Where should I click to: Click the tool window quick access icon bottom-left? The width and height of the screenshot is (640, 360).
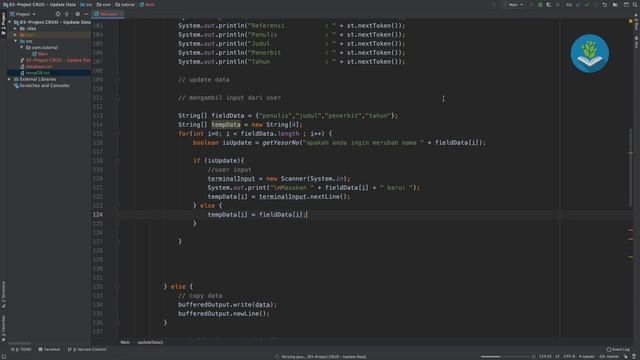click(x=4, y=356)
